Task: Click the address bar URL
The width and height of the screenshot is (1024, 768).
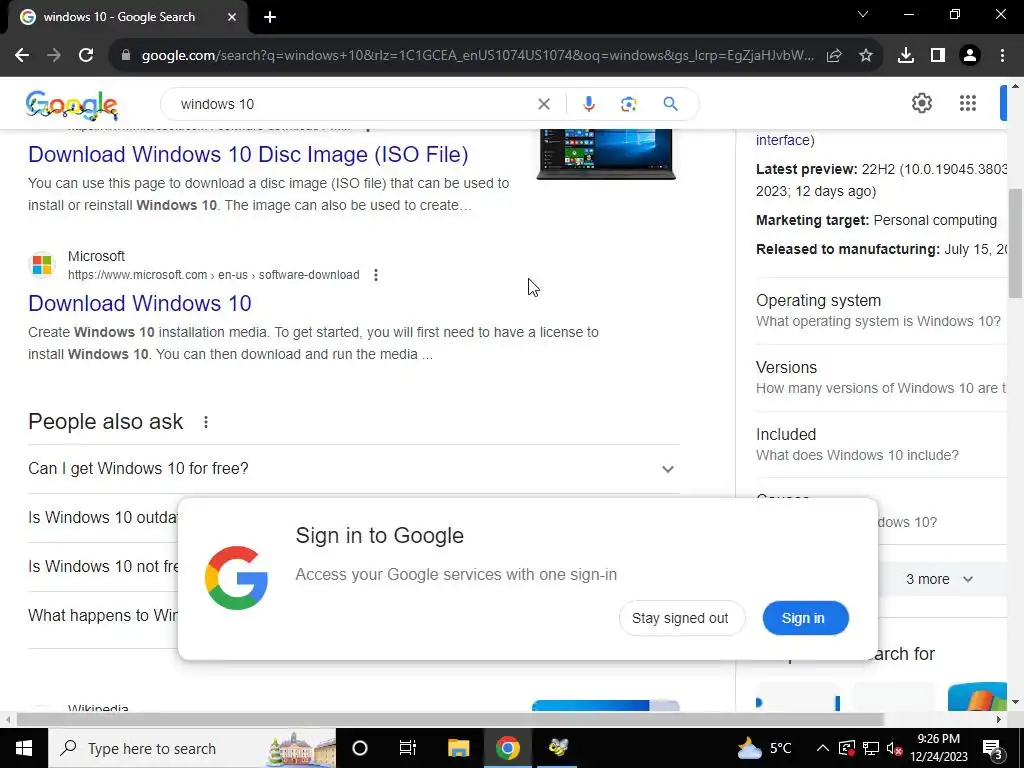Action: coord(477,56)
